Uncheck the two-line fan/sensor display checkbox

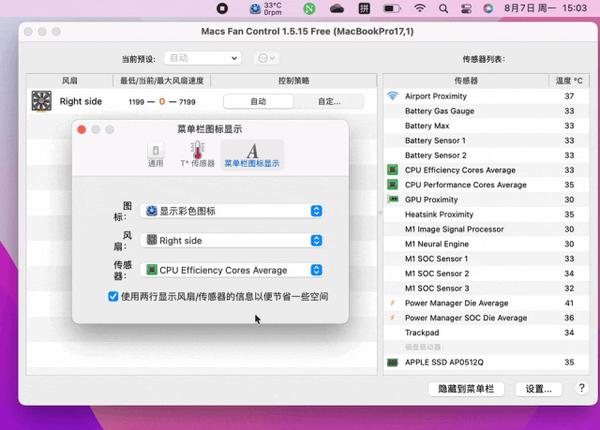pyautogui.click(x=113, y=296)
